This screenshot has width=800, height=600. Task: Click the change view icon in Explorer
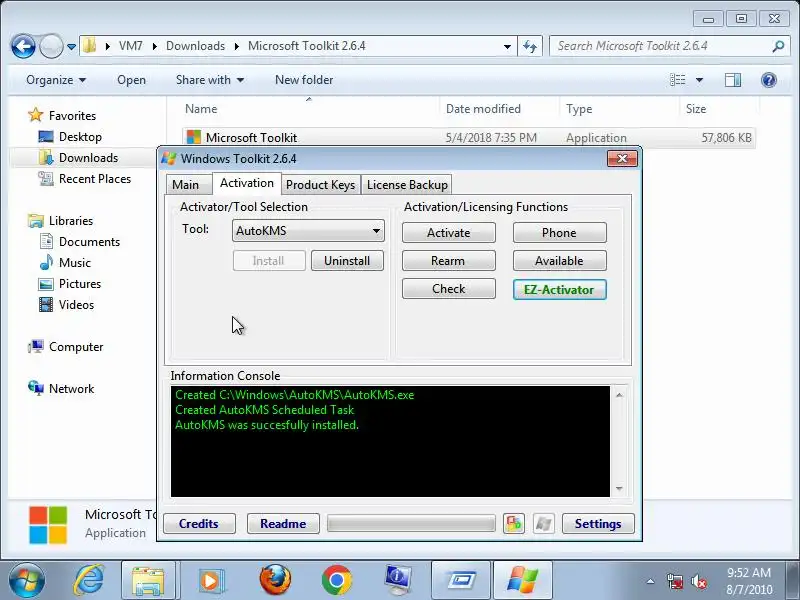click(678, 80)
